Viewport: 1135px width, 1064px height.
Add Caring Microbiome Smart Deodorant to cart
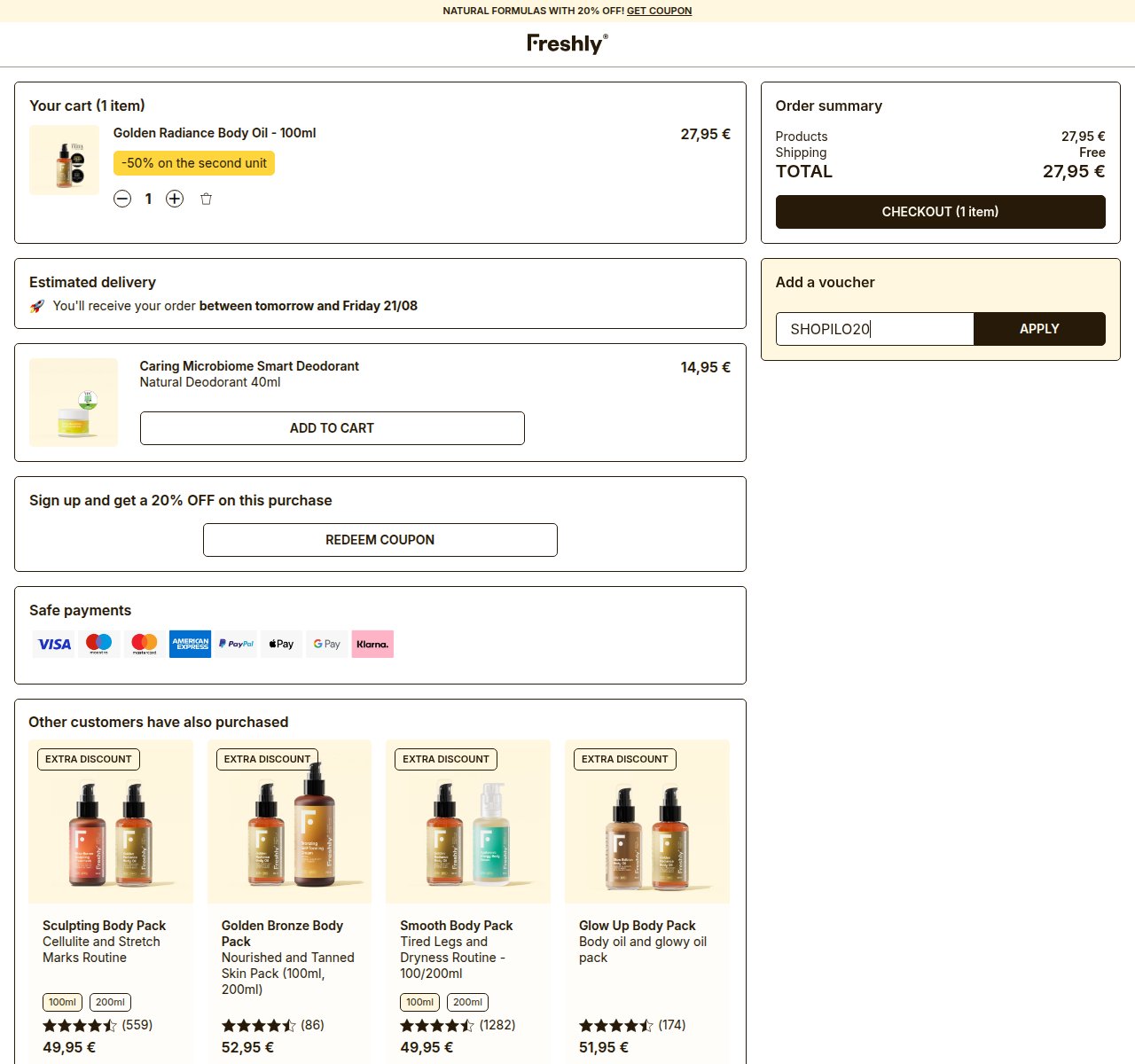click(x=333, y=428)
